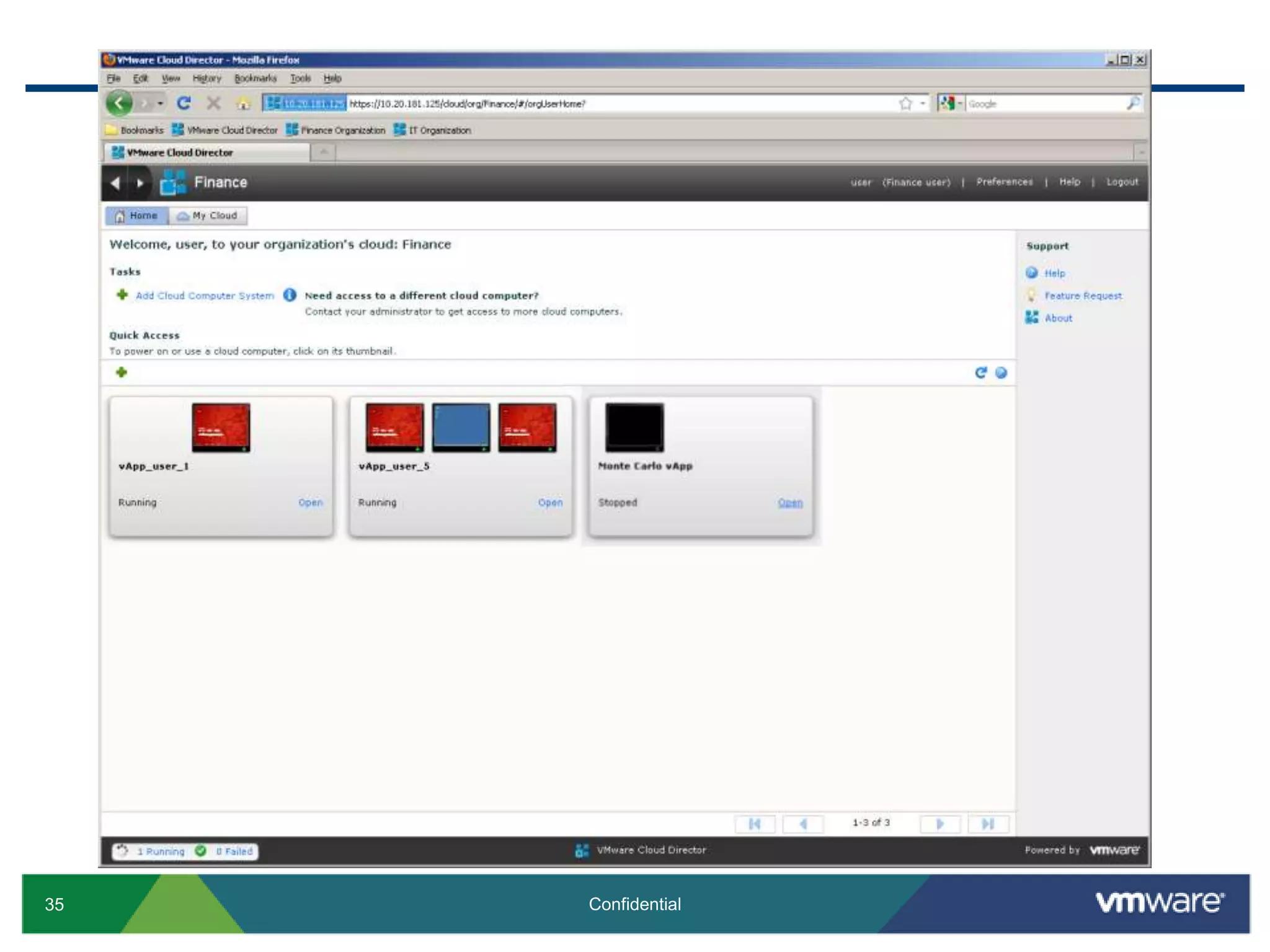Image resolution: width=1270 pixels, height=952 pixels.
Task: Open the View menu
Action: pos(171,78)
